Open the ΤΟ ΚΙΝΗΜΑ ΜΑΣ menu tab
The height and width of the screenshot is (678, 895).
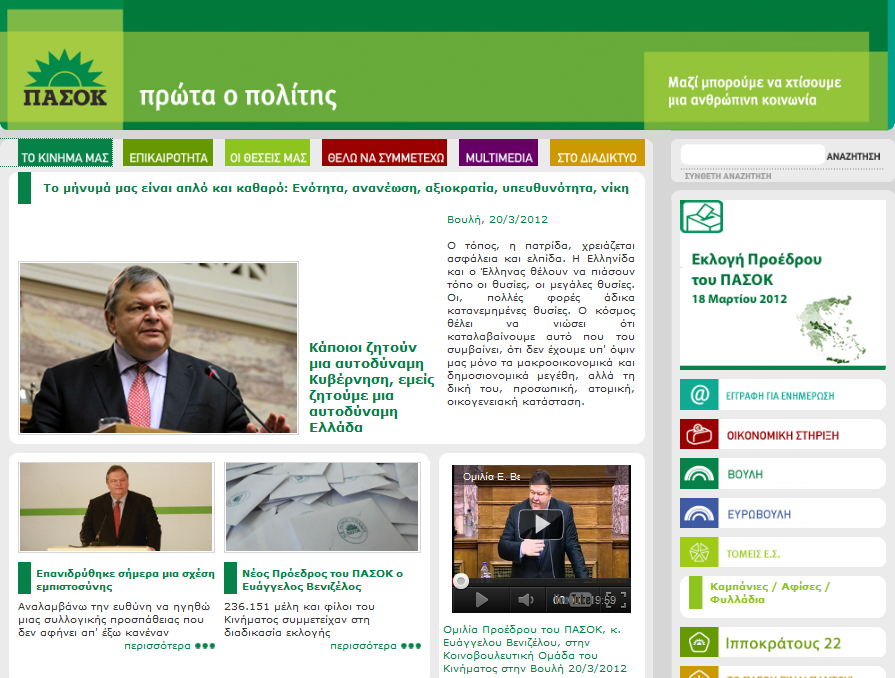[x=65, y=157]
